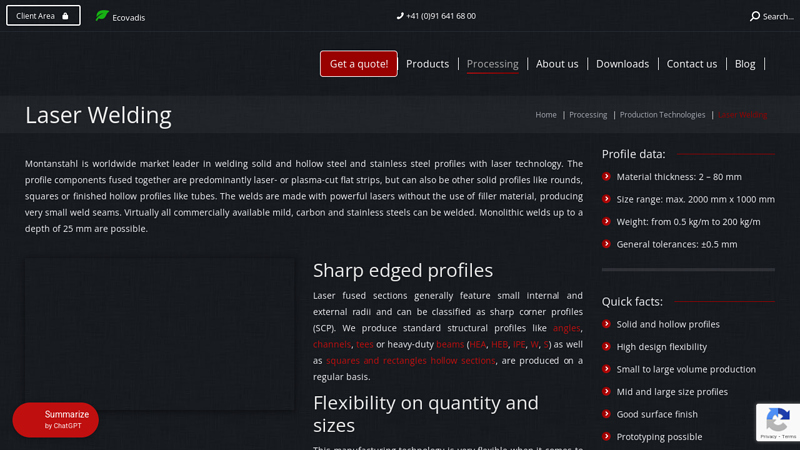This screenshot has height=450, width=800.
Task: Click the Home breadcrumb link
Action: click(x=546, y=115)
